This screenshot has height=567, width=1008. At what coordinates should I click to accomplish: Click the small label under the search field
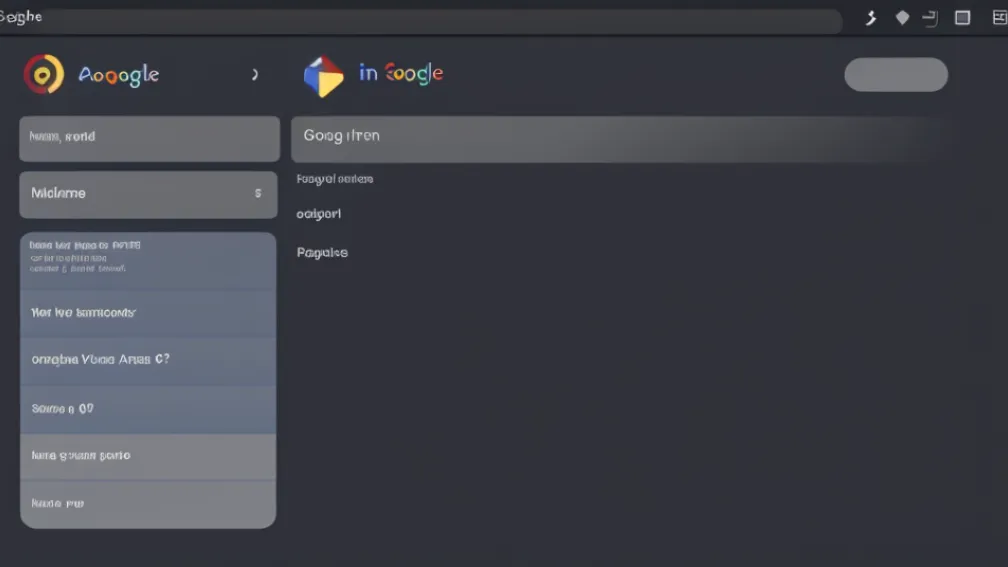pos(335,179)
